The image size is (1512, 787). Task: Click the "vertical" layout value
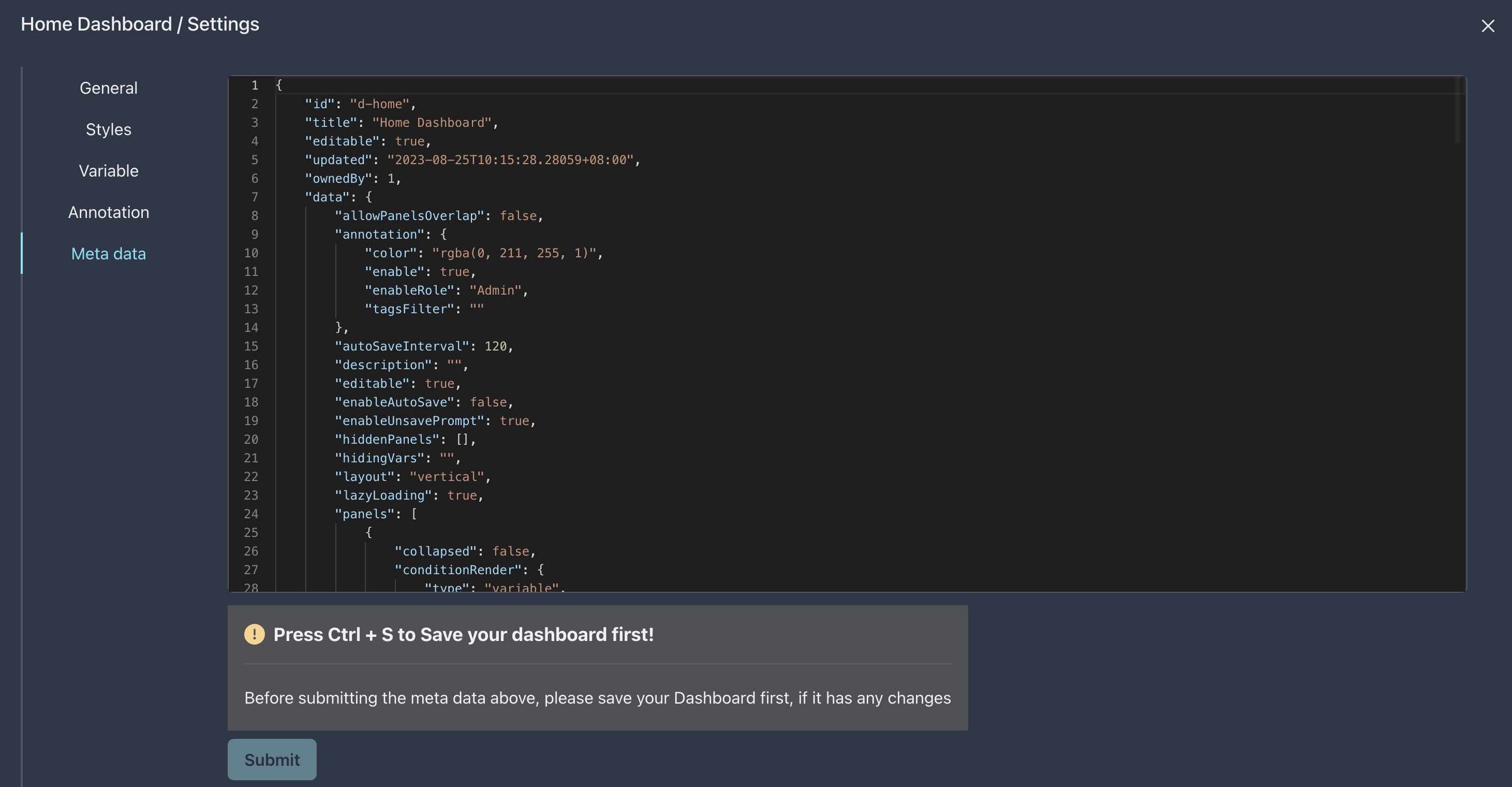(x=447, y=477)
